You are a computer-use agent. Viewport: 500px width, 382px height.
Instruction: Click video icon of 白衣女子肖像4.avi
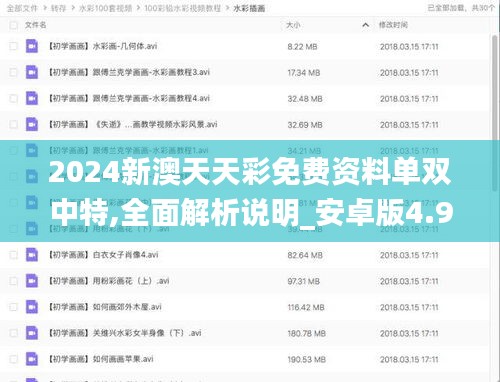(32, 255)
